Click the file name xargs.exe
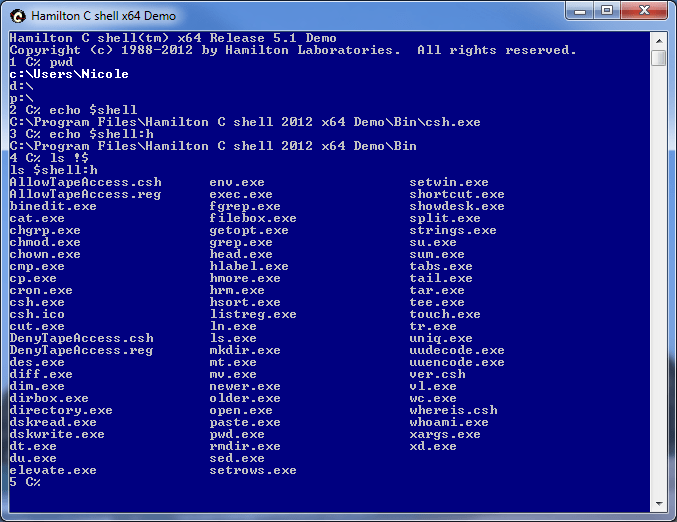Image resolution: width=677 pixels, height=522 pixels. [445, 435]
